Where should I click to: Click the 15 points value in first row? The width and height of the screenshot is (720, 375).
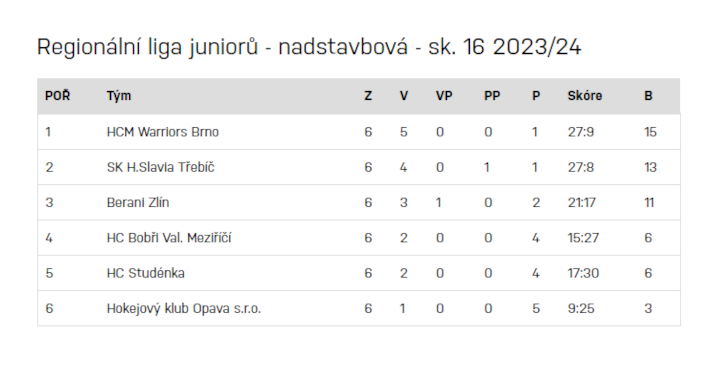coord(650,132)
